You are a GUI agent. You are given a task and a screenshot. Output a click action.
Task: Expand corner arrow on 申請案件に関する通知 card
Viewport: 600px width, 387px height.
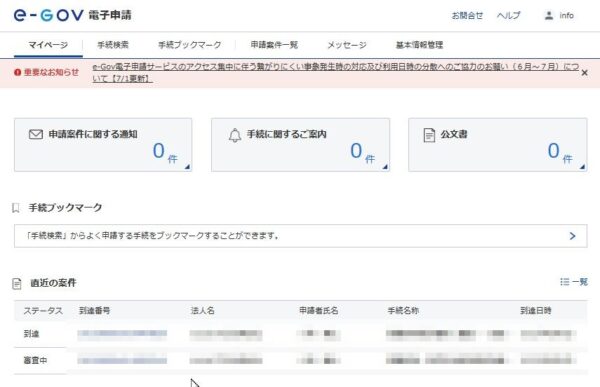click(x=188, y=167)
